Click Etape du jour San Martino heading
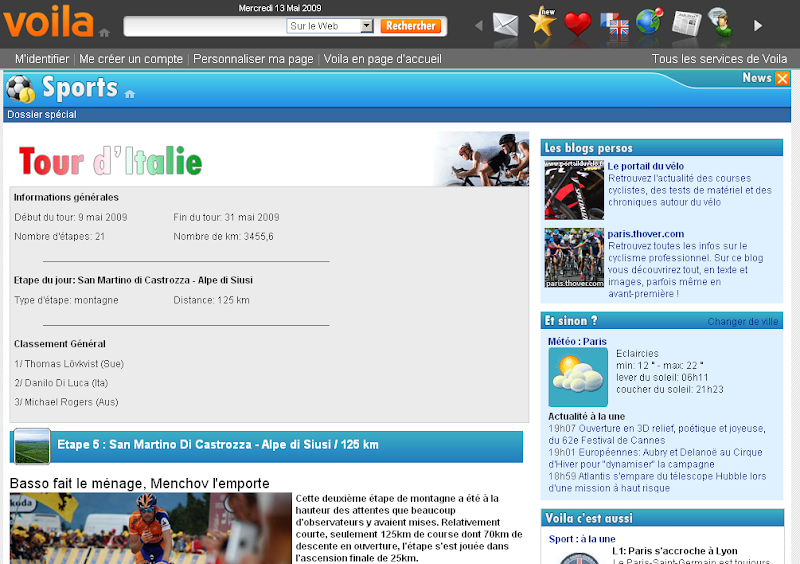The height and width of the screenshot is (564, 800). coord(133,280)
